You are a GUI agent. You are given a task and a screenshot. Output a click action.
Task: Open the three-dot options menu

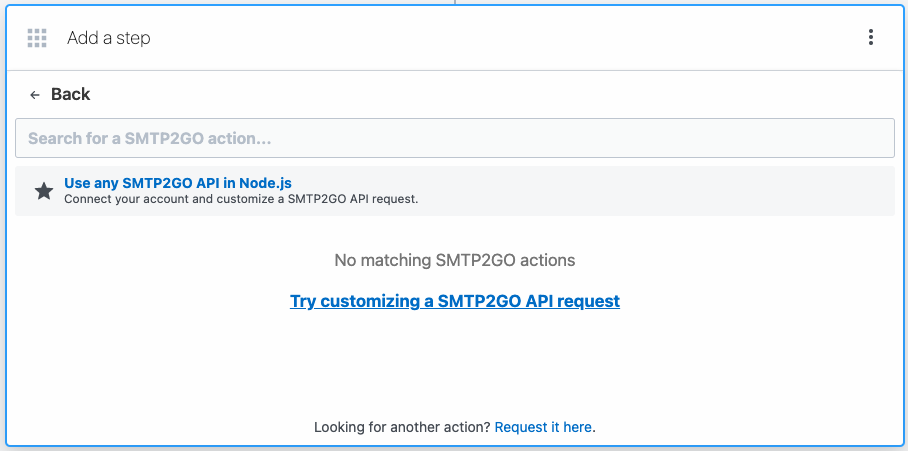coord(870,38)
